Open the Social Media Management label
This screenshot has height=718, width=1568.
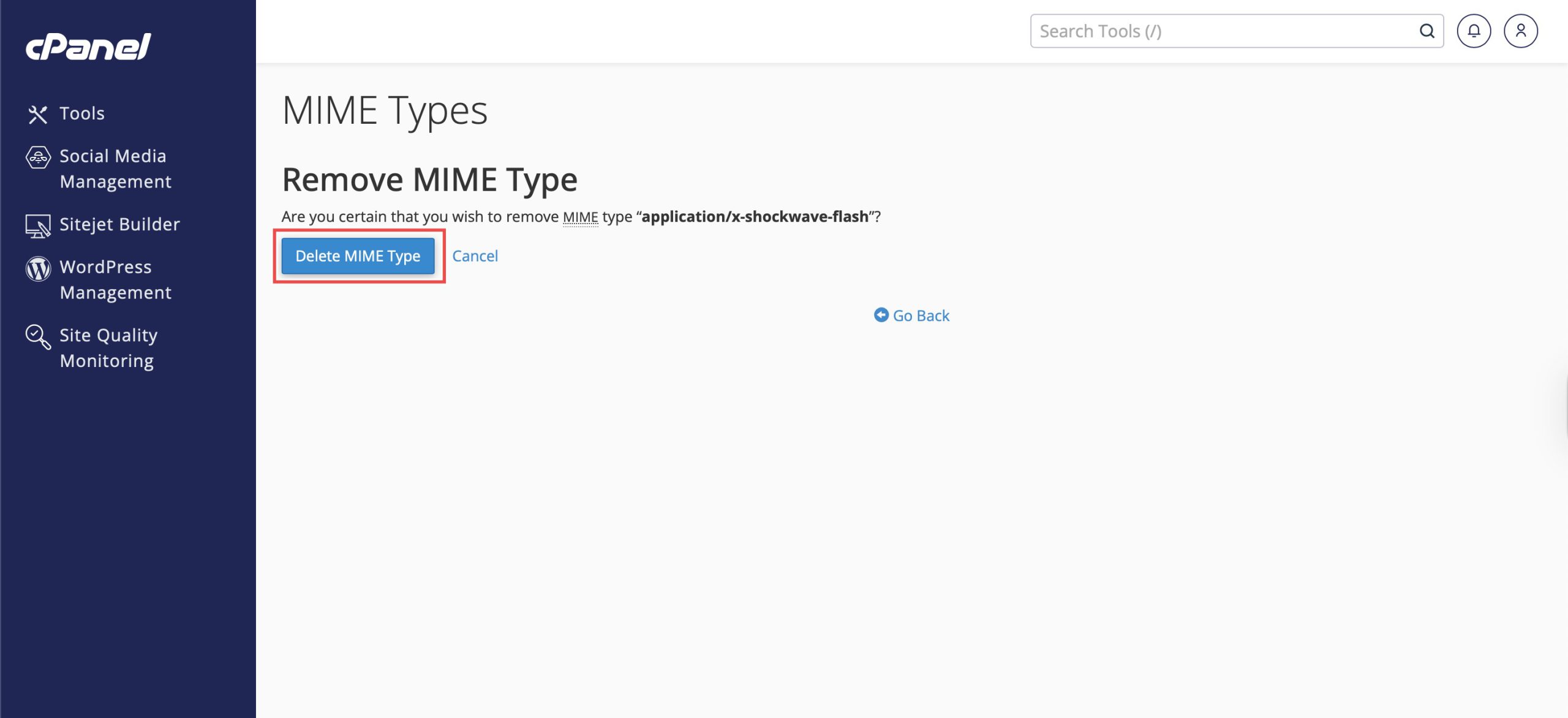[x=115, y=168]
